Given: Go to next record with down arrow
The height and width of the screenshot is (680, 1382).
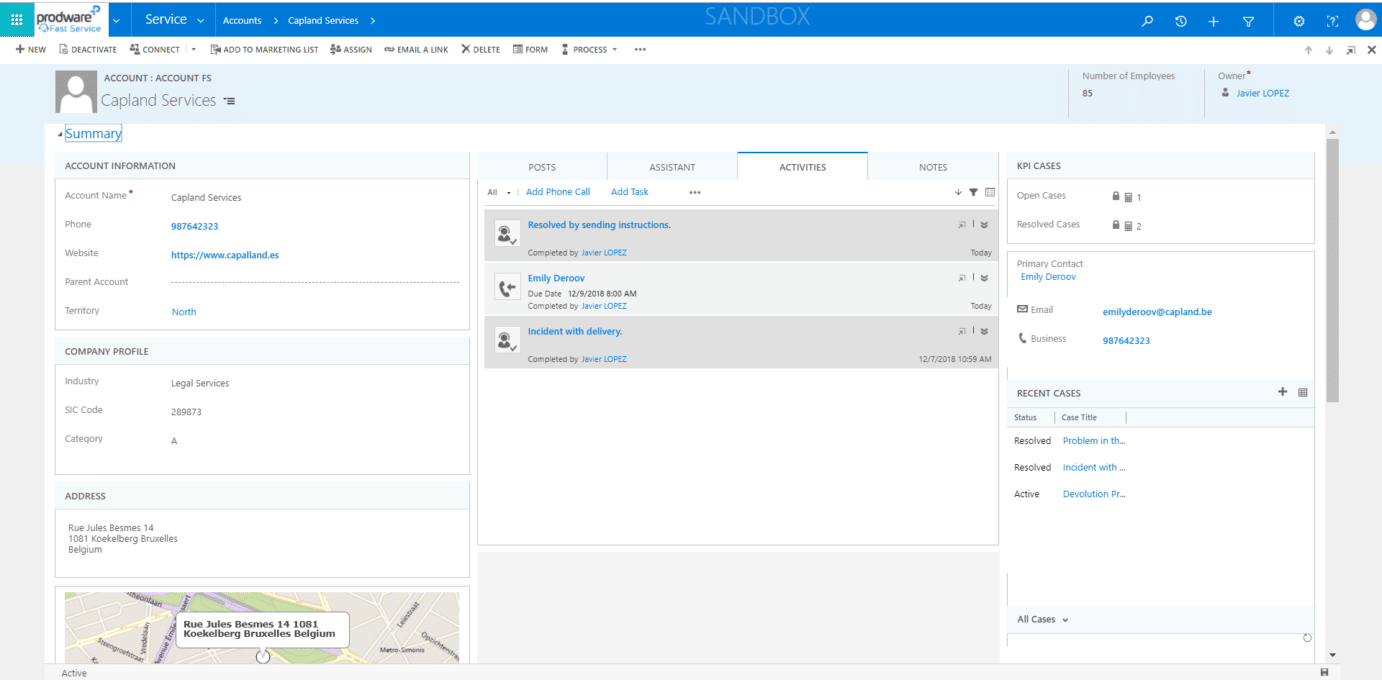Looking at the screenshot, I should coord(1329,50).
